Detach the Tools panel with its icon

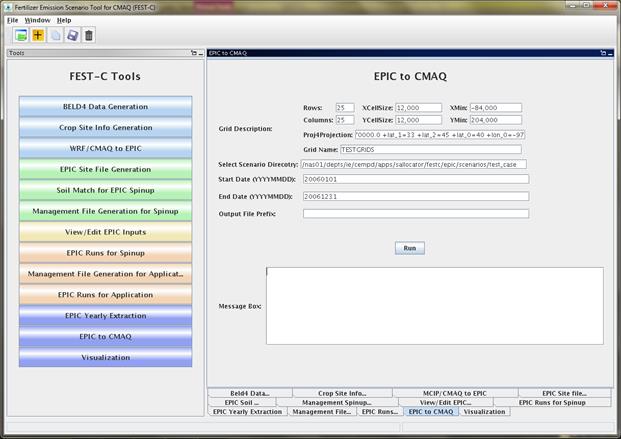pyautogui.click(x=194, y=53)
